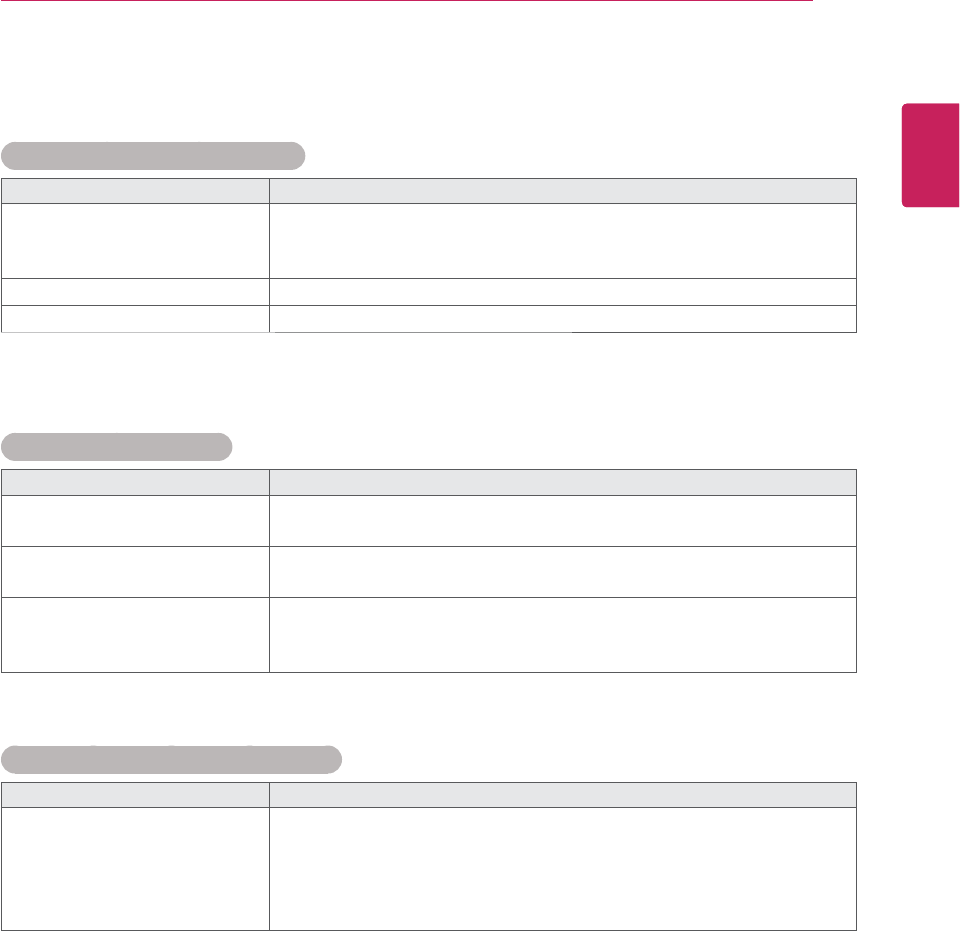
Task: Click the third table's left header cell
Action: coord(136,794)
